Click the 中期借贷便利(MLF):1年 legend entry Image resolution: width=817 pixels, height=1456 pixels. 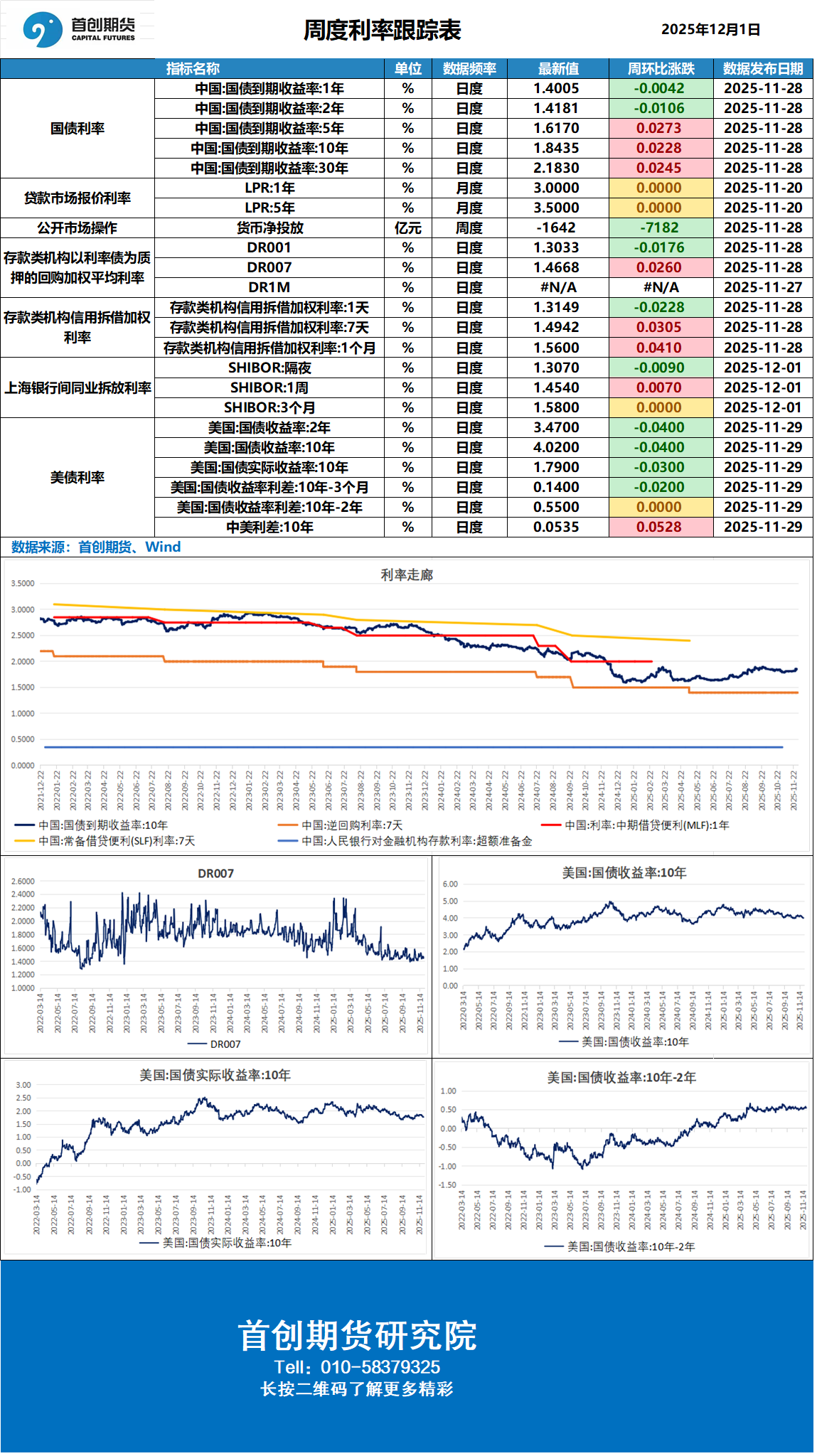[x=646, y=825]
